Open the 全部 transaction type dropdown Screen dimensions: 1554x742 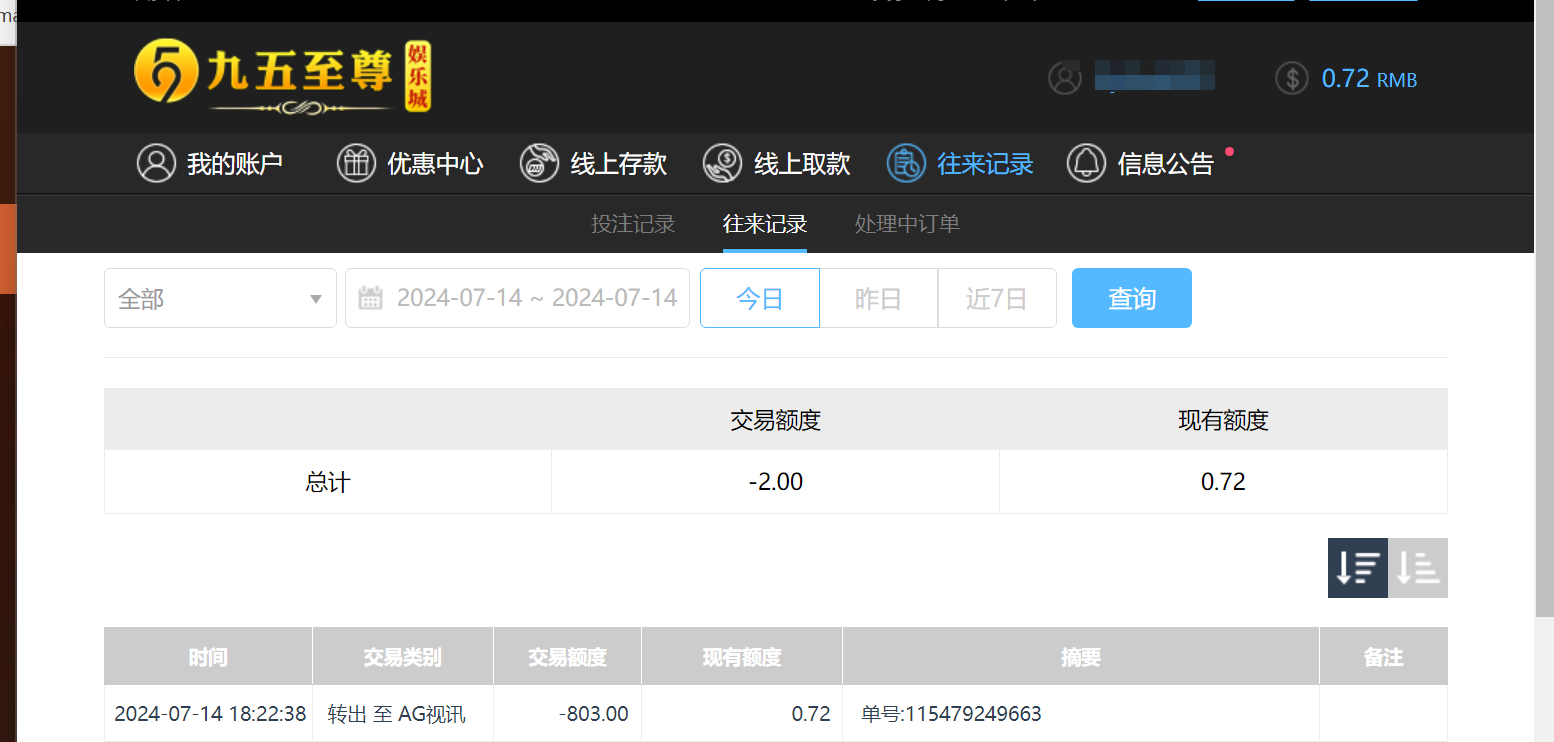(x=219, y=297)
